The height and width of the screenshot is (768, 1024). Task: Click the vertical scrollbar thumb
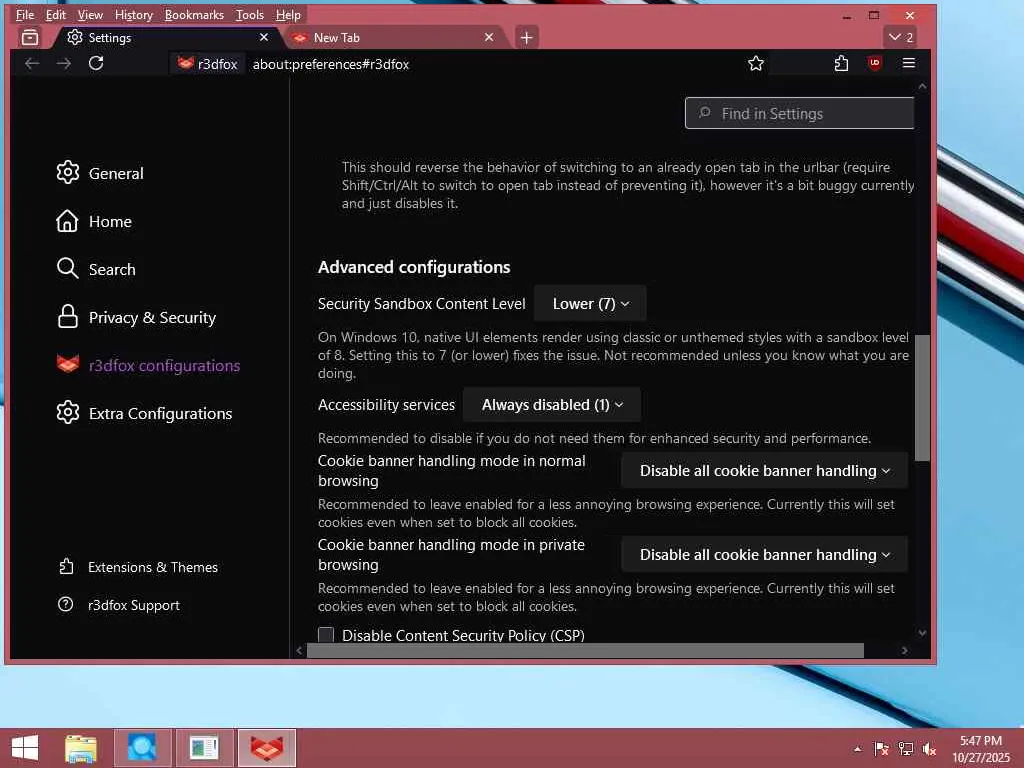click(x=921, y=398)
